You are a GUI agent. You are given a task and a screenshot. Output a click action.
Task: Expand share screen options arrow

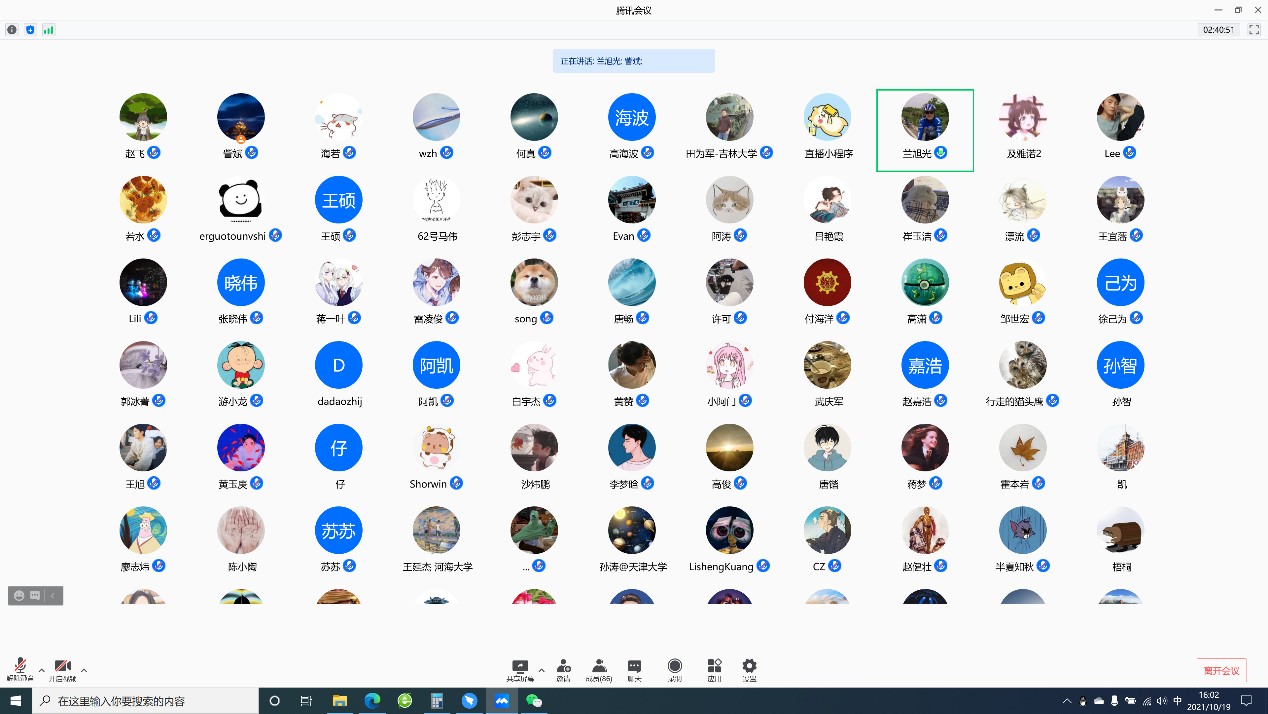541,670
